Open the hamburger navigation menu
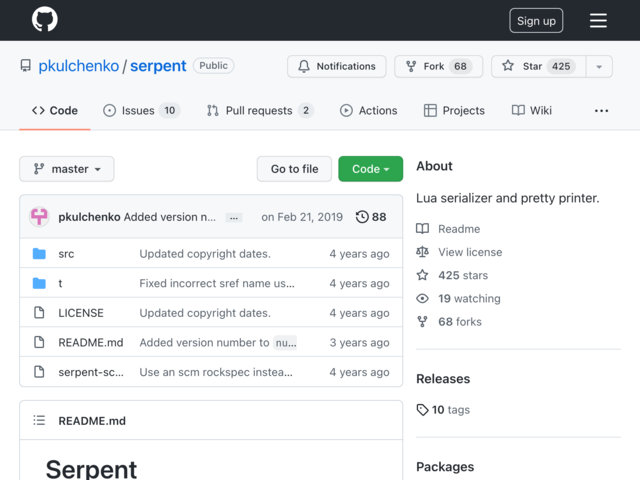 click(598, 20)
